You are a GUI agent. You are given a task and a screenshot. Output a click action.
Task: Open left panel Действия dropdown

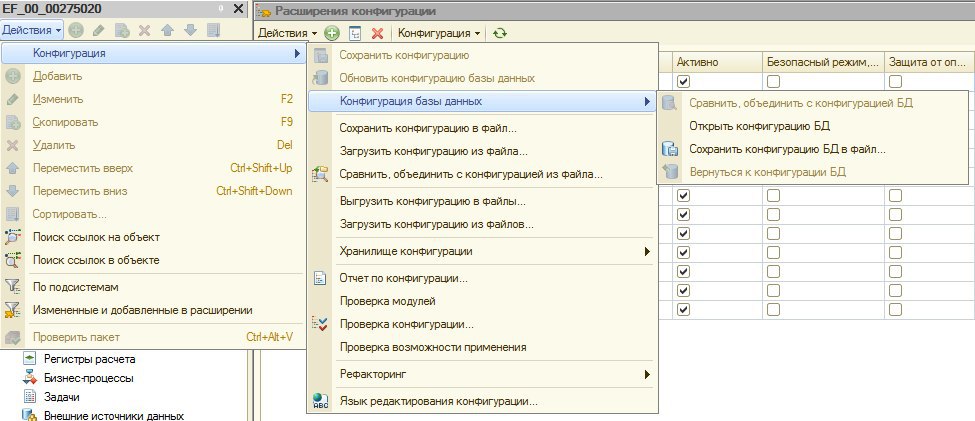(x=32, y=29)
